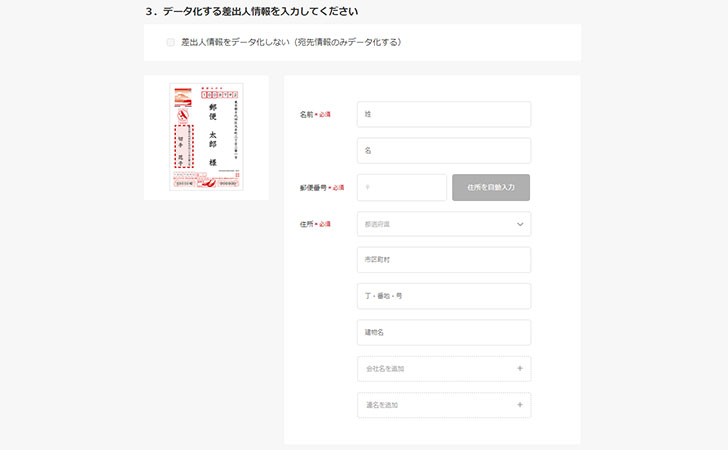
Task: Click the plus icon for 会社名を追加
Action: point(520,368)
